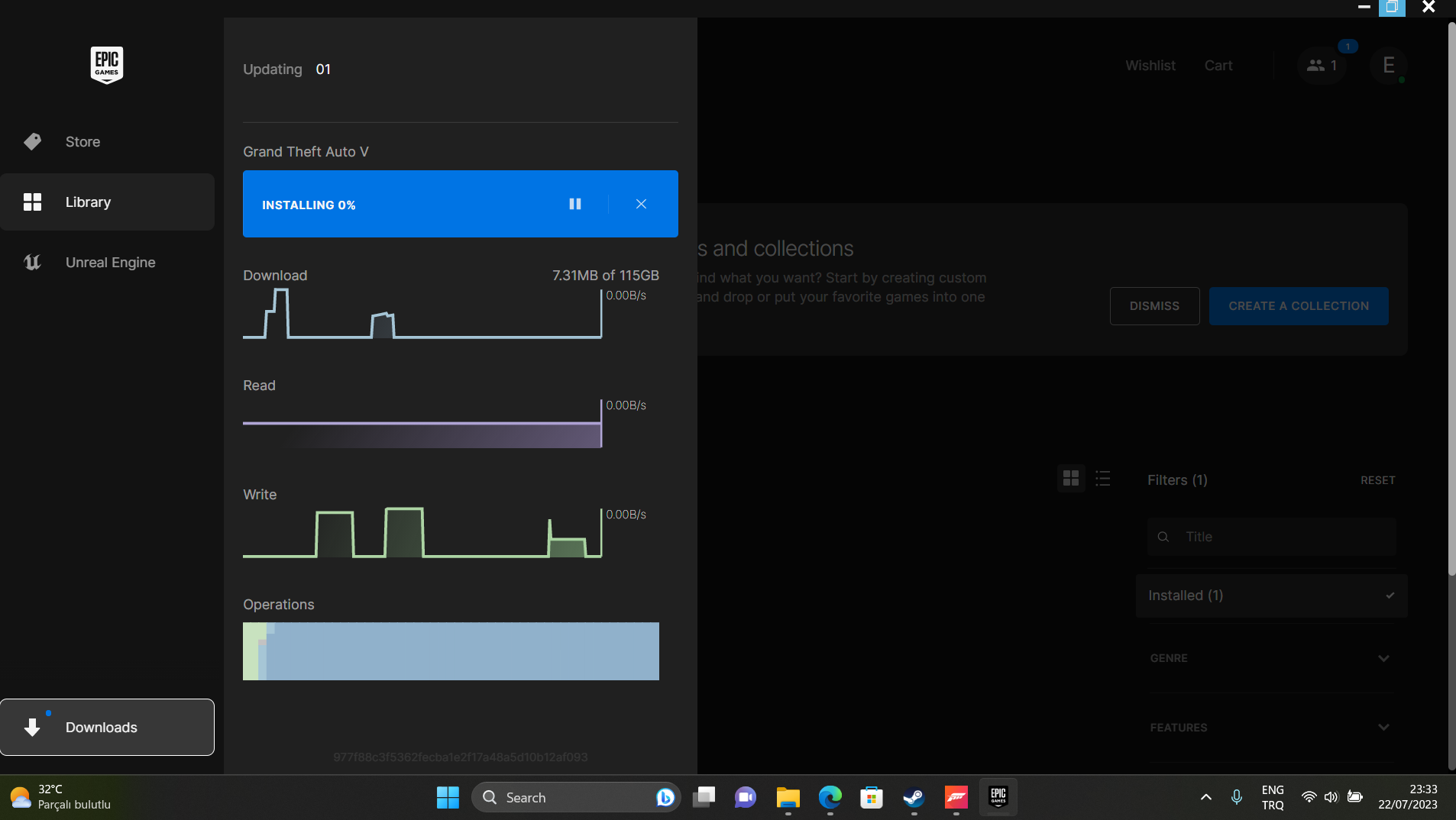Click the magnifier icon in Title filter
Screen dimensions: 1456x820
tap(1163, 537)
